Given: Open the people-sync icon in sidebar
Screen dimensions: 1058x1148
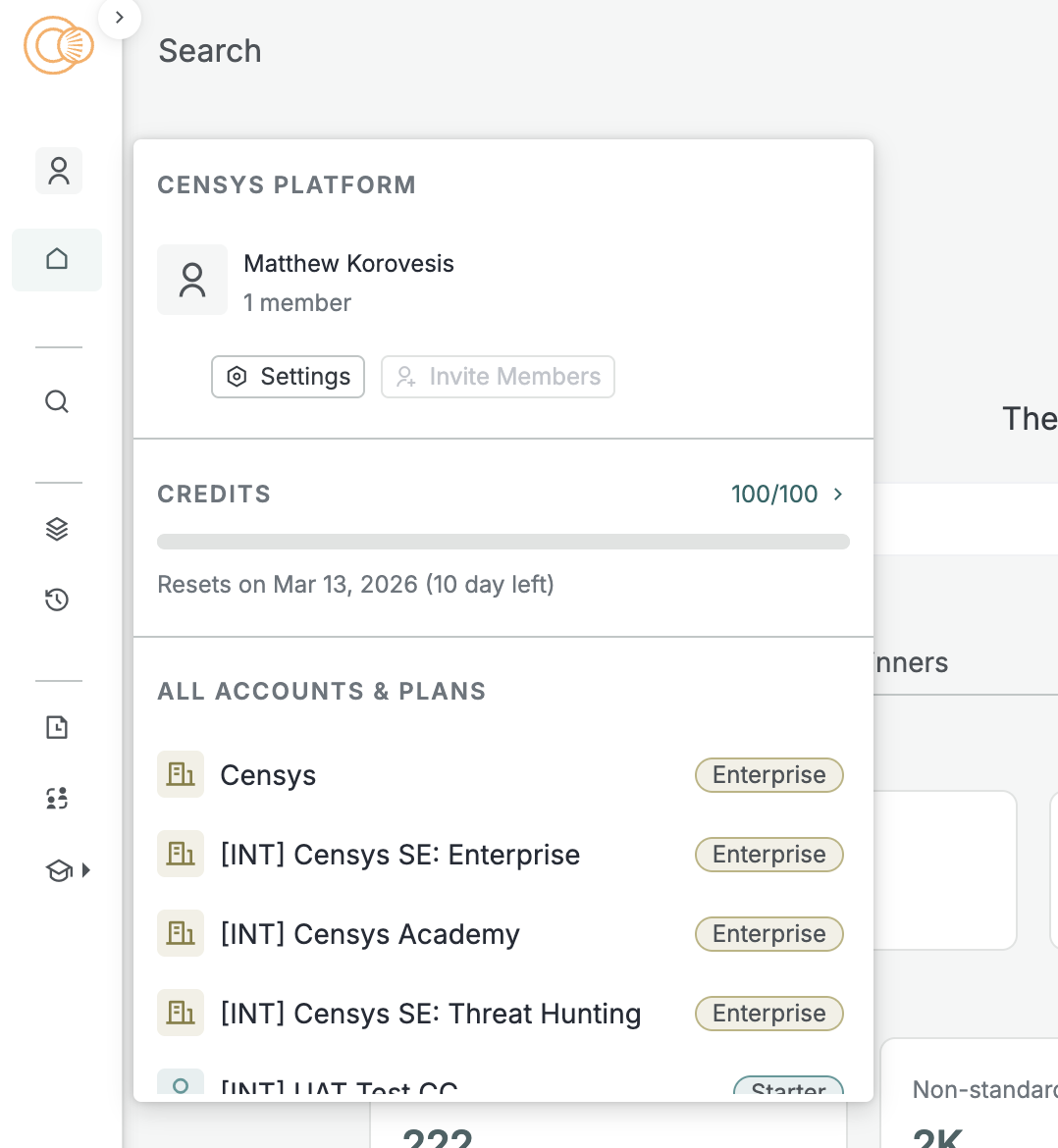Looking at the screenshot, I should pyautogui.click(x=57, y=798).
